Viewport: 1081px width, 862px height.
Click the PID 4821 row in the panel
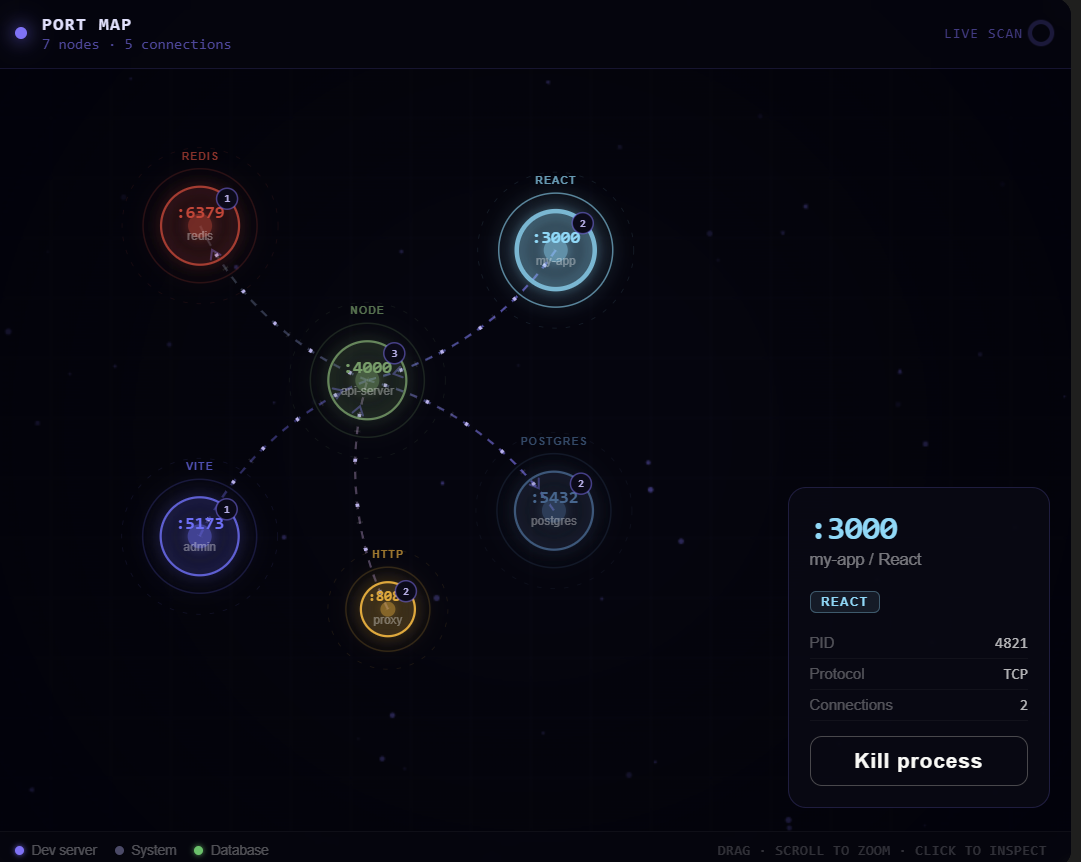[x=918, y=643]
